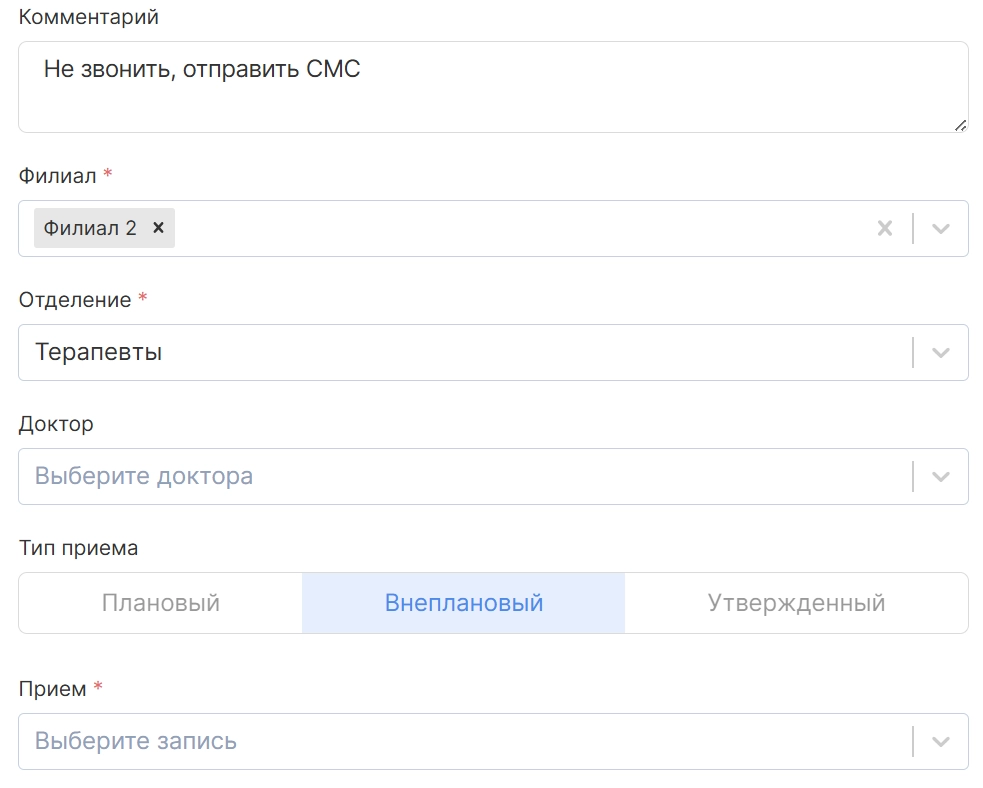Expand the Прием dropdown chevron
Screen dimensions: 983x788
coord(940,741)
